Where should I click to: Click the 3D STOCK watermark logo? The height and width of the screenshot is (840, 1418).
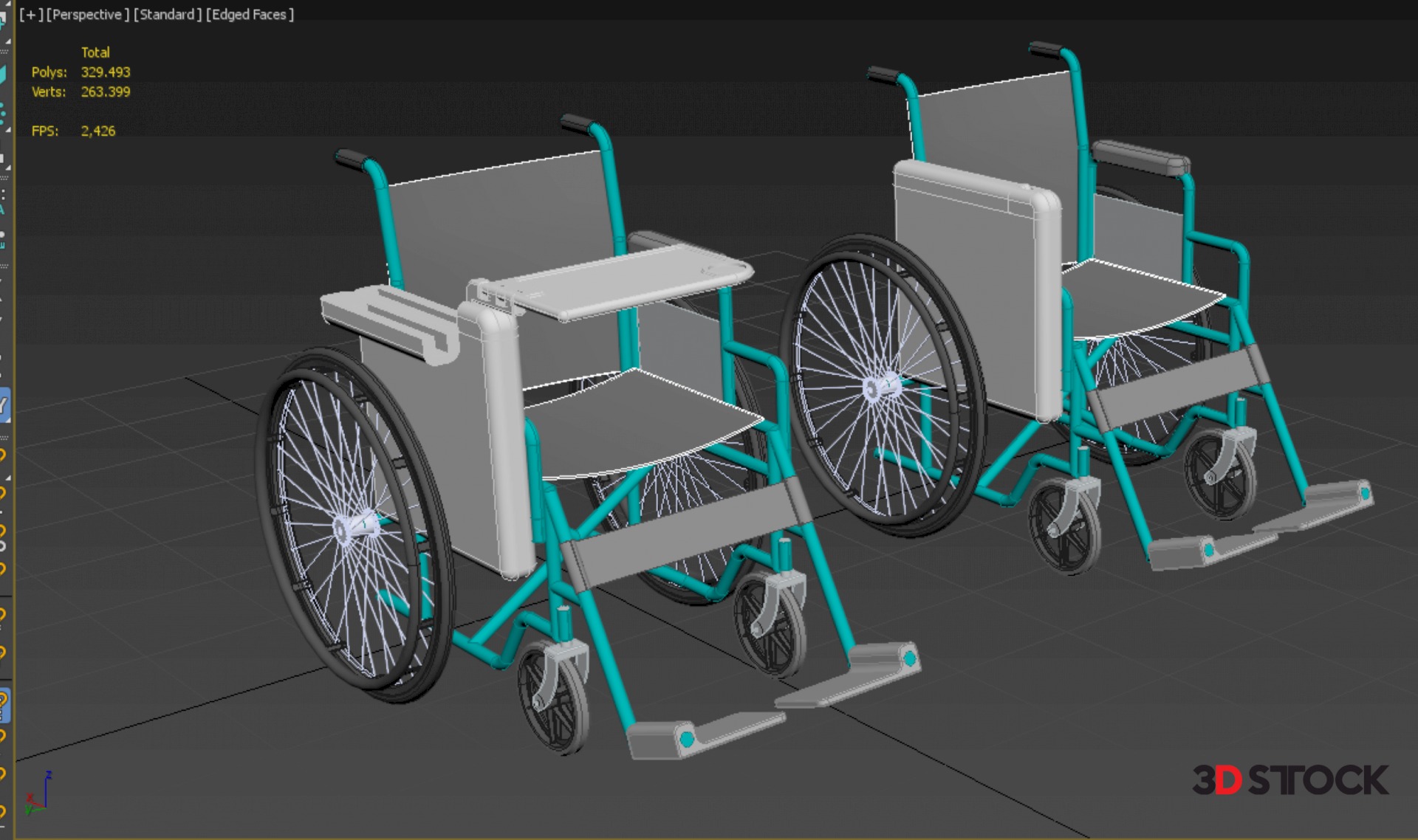pos(1289,780)
